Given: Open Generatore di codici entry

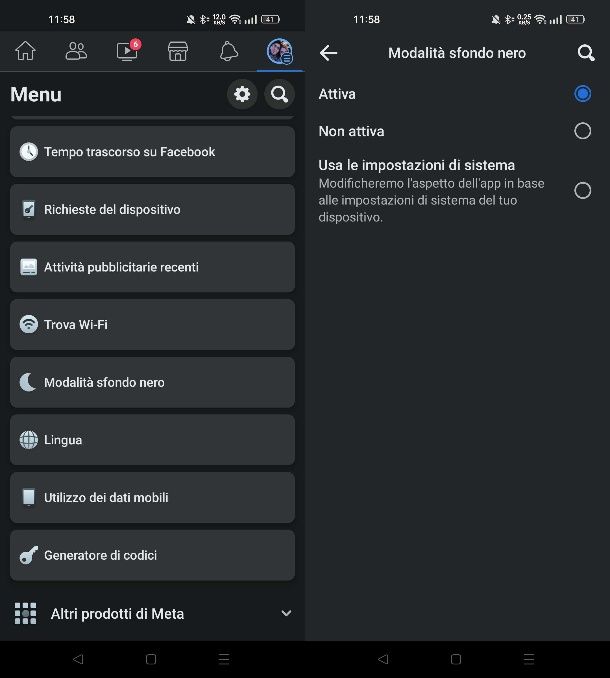Looking at the screenshot, I should (152, 555).
